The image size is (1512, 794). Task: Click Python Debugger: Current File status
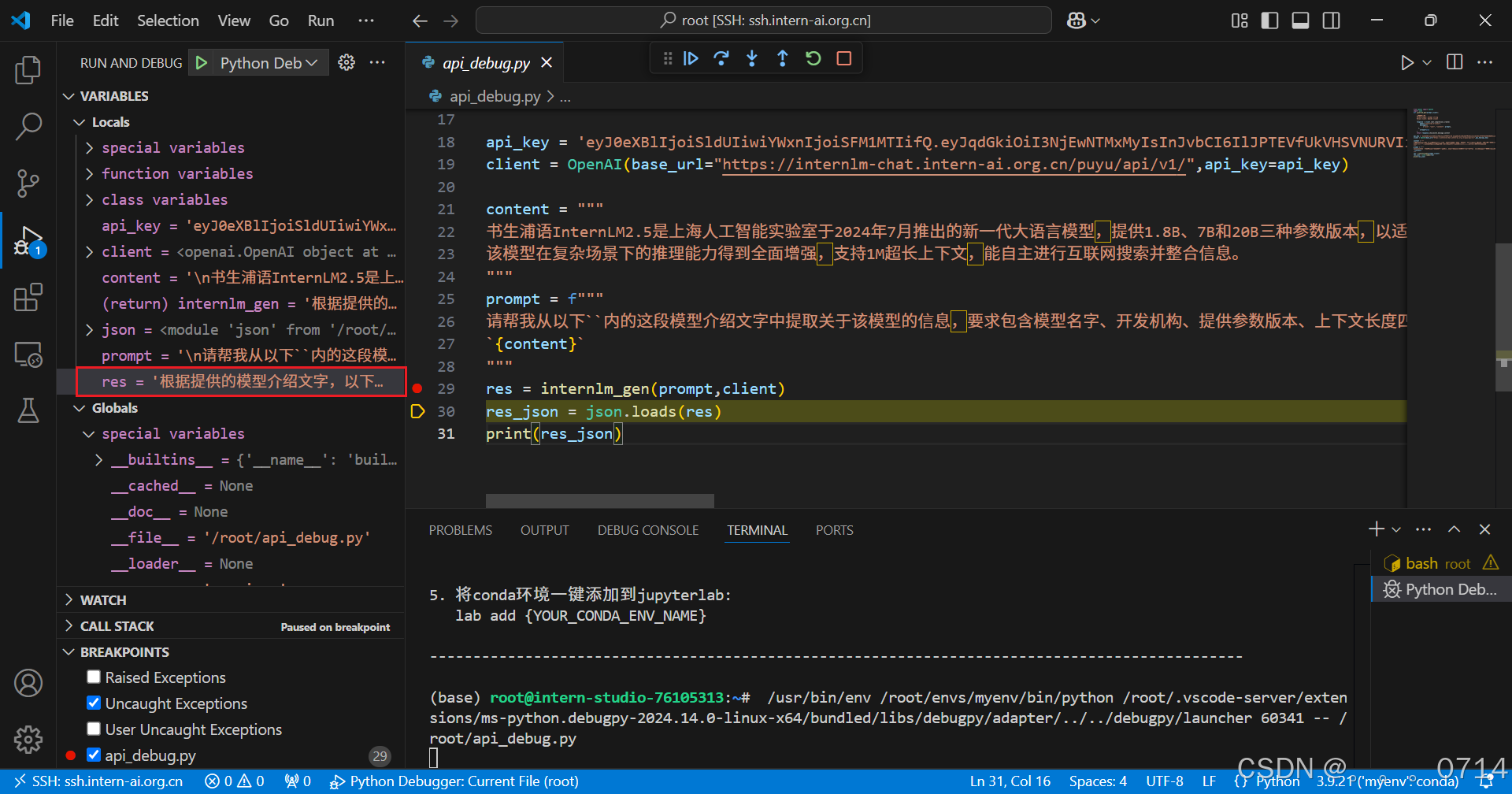click(454, 781)
